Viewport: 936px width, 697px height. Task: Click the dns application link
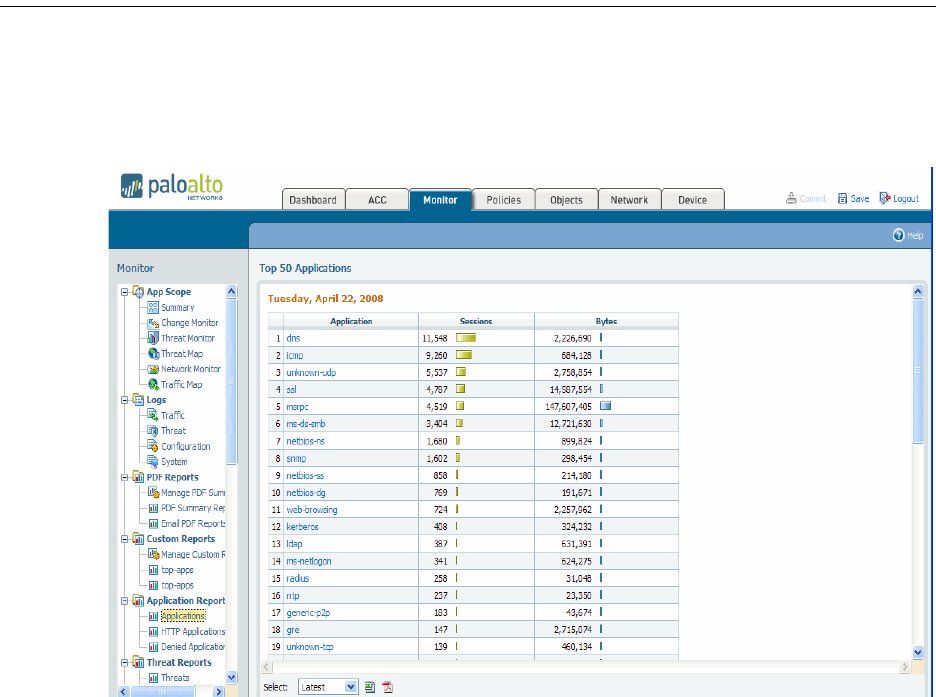tap(293, 338)
